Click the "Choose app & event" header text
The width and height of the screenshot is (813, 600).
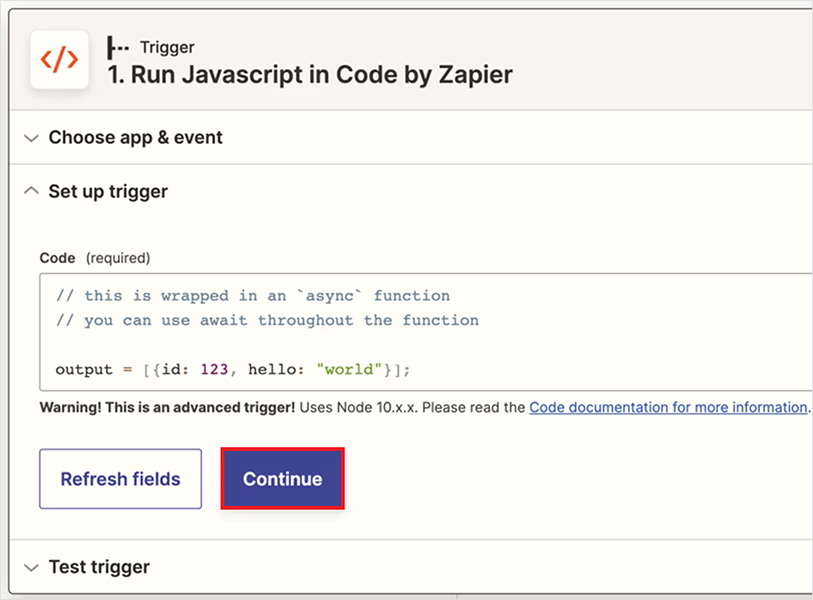click(x=134, y=137)
